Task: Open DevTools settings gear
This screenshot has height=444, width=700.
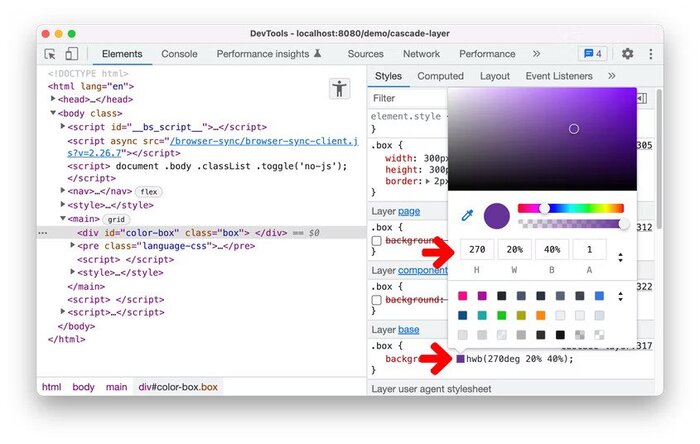Action: point(627,54)
